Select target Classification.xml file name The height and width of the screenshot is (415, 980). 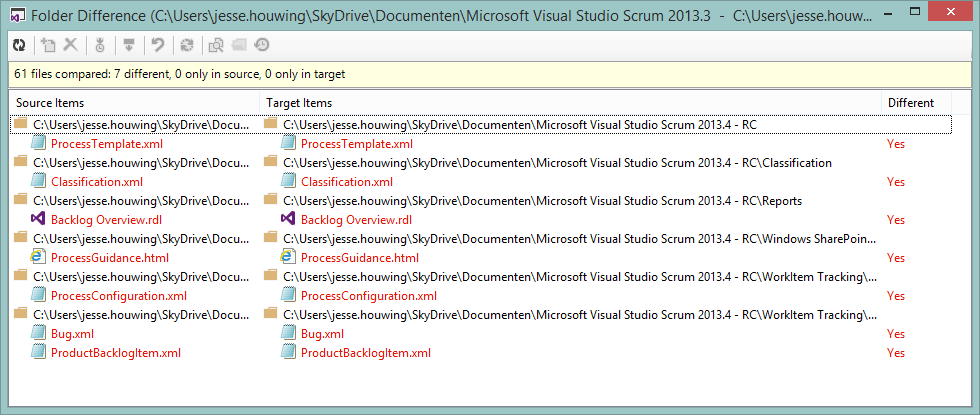click(347, 182)
